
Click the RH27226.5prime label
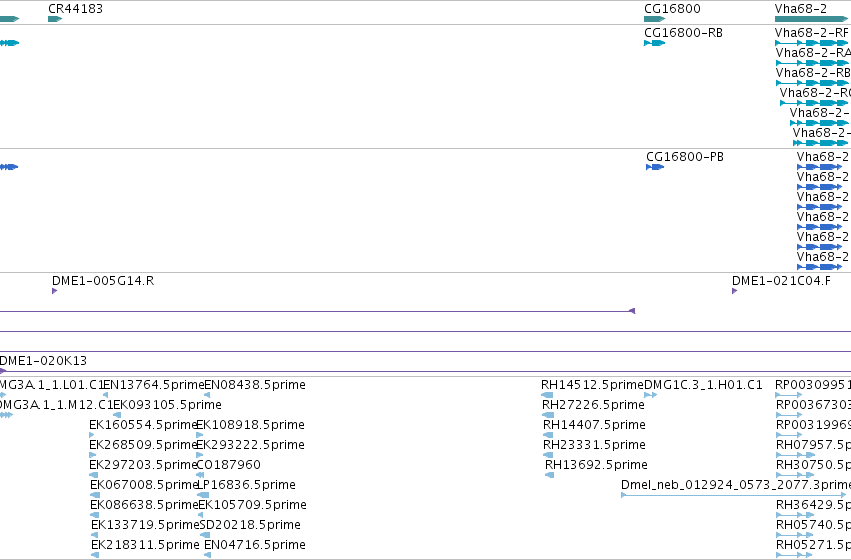click(x=593, y=405)
